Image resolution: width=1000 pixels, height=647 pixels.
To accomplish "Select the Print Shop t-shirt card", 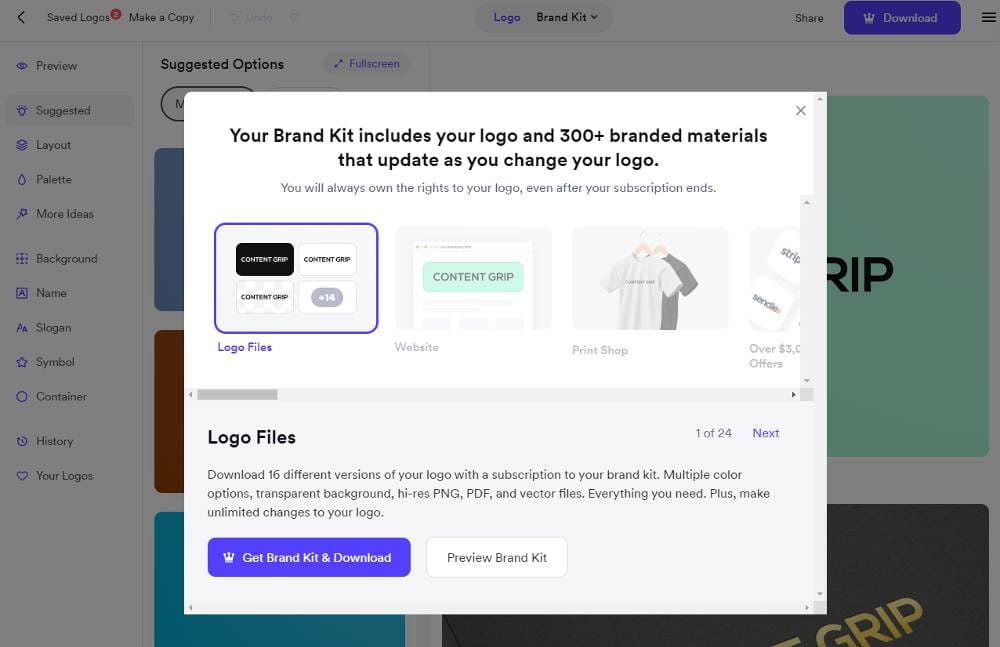I will (x=649, y=278).
